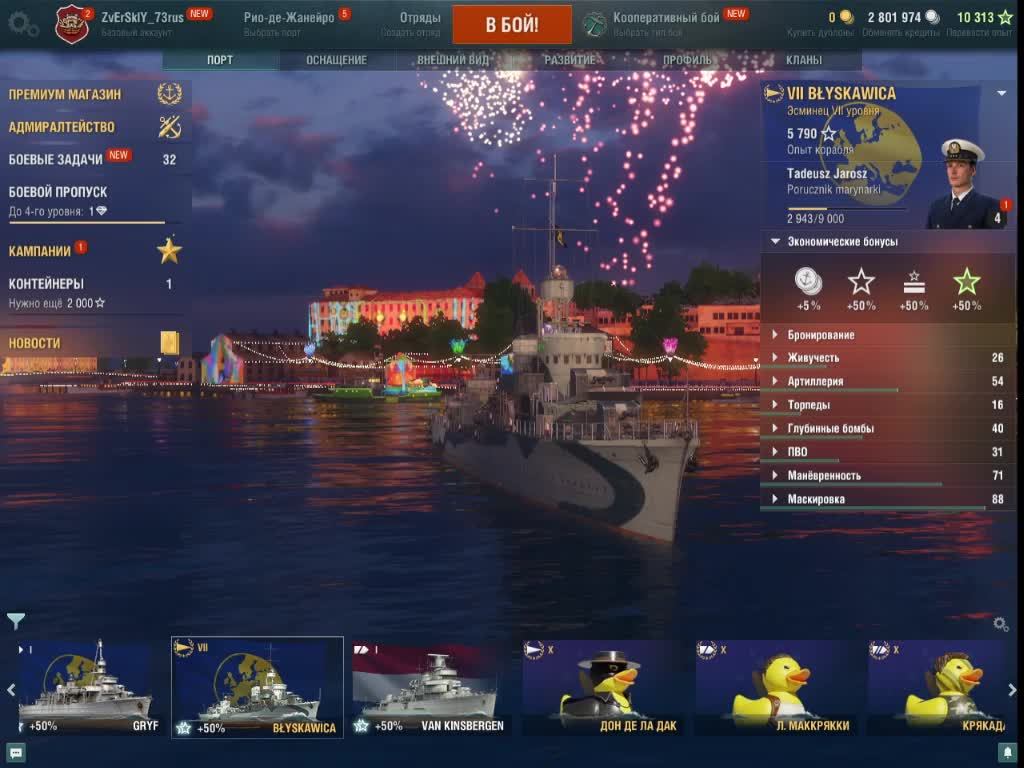The height and width of the screenshot is (768, 1024).
Task: Click the Battle Pass progress bar
Action: coord(87,223)
